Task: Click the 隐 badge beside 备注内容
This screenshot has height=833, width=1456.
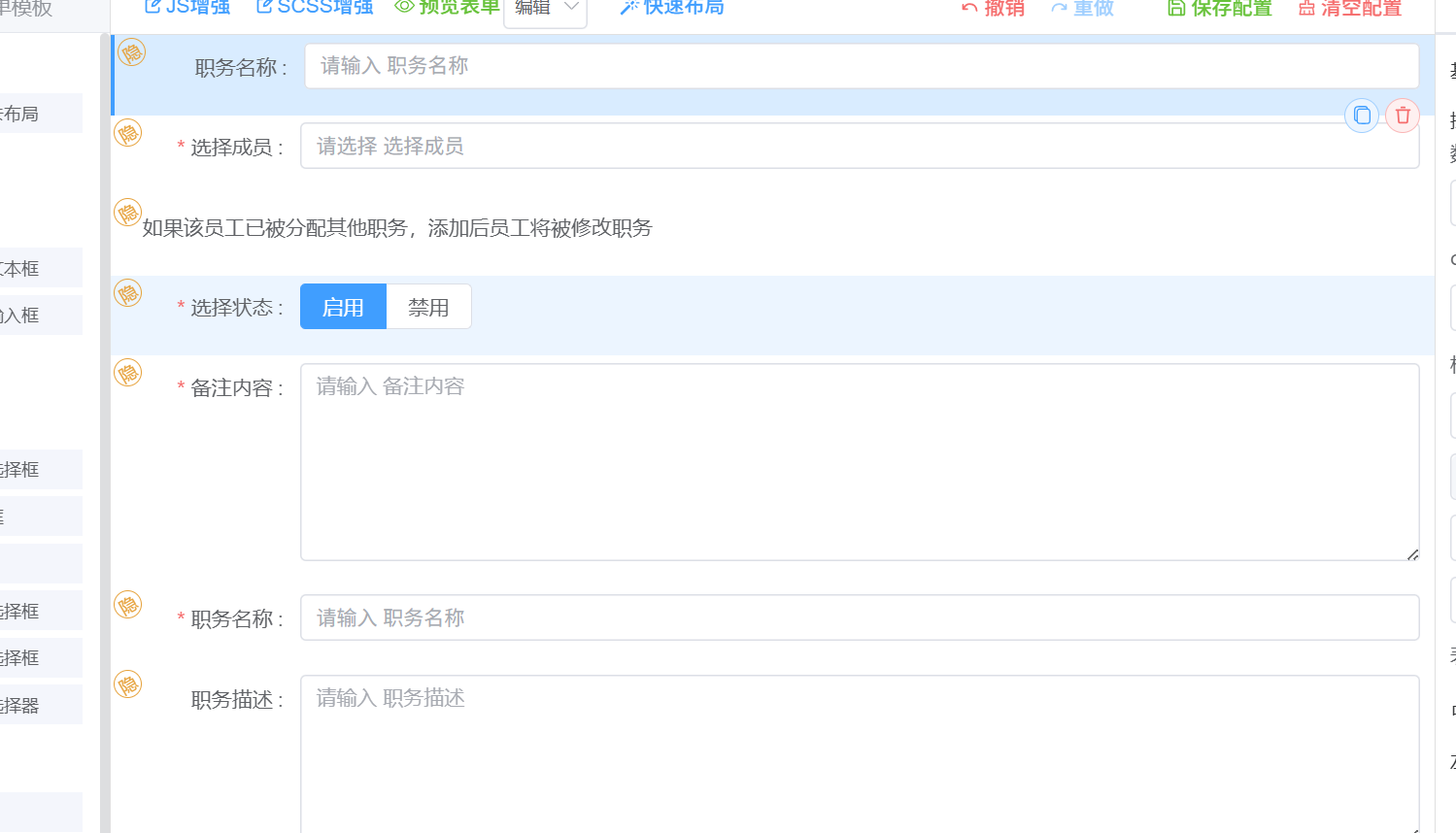Action: point(128,373)
